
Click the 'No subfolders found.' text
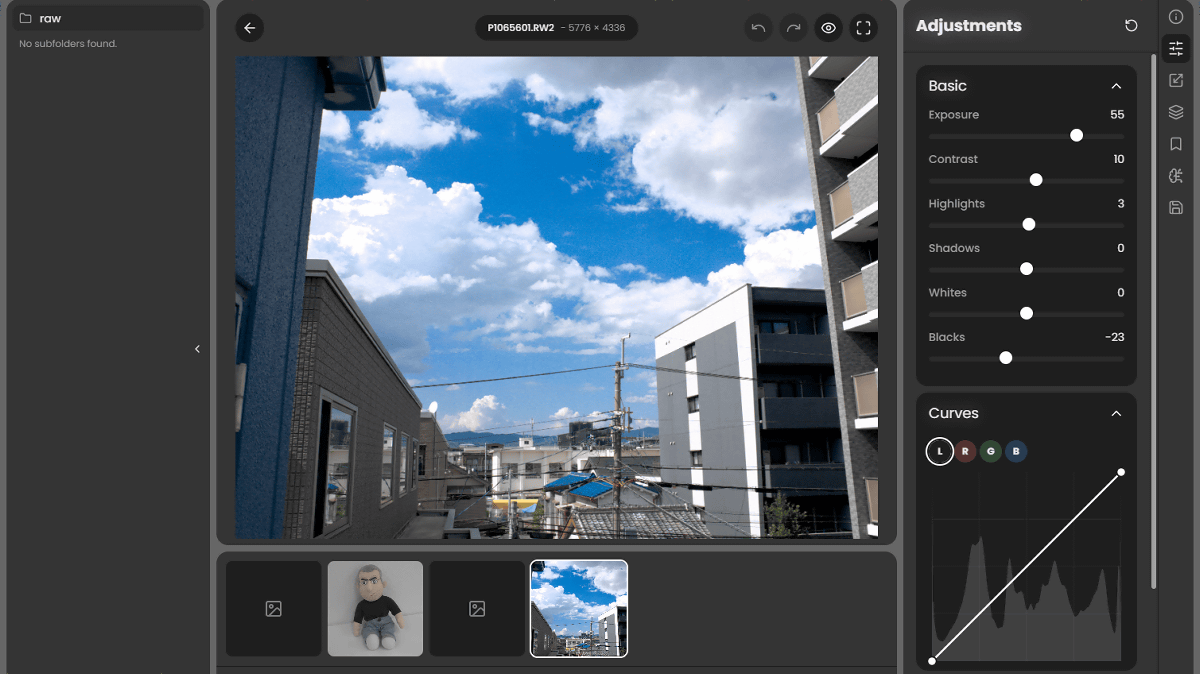coord(68,44)
